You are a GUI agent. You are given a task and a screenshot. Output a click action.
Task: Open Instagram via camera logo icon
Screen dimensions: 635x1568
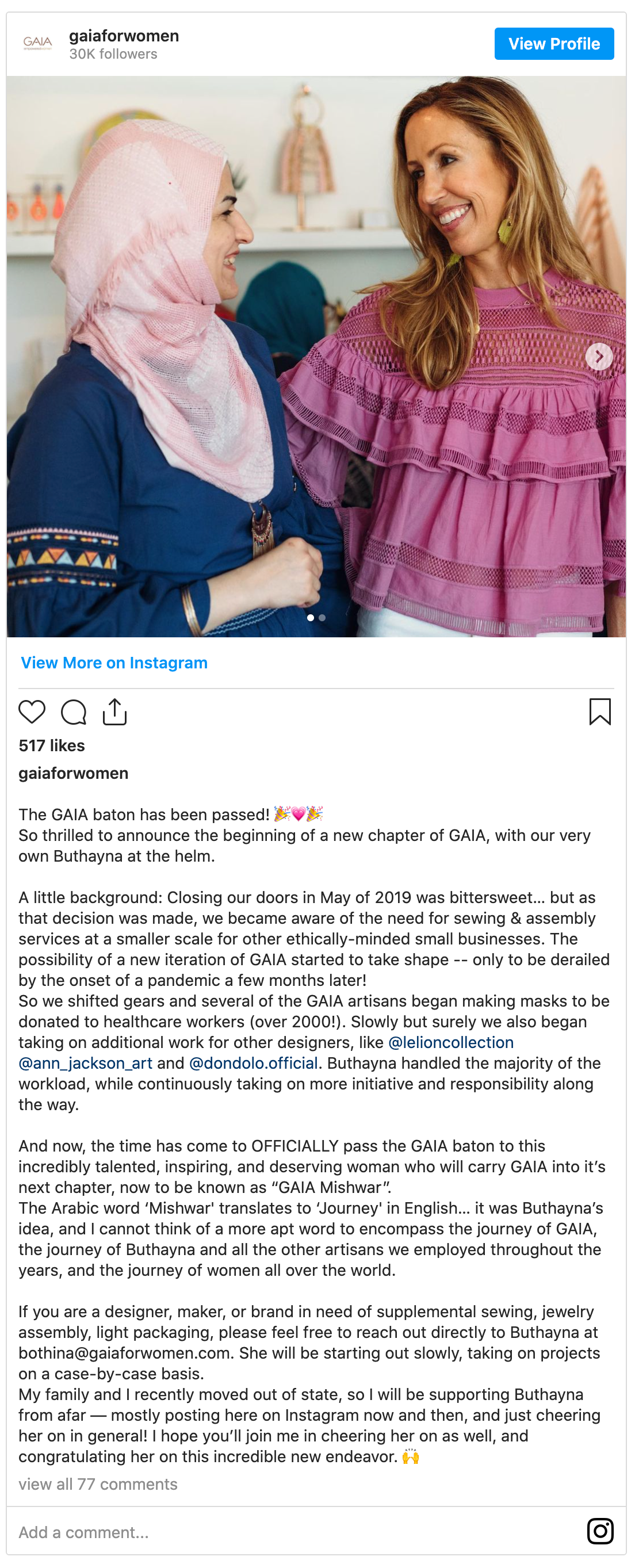point(600,1531)
